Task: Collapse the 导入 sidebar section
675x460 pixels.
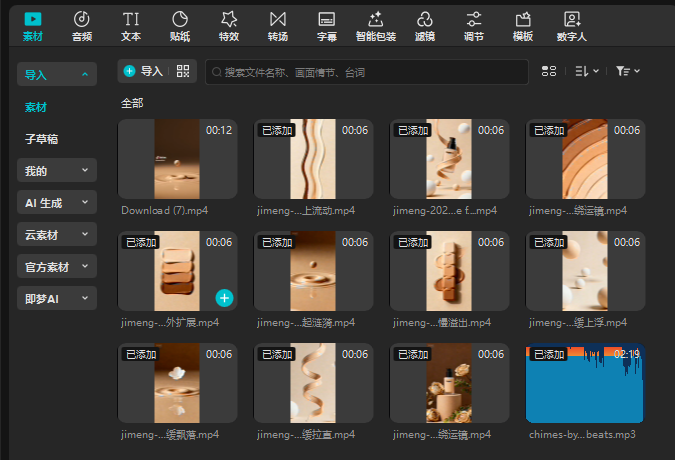Action: click(57, 74)
